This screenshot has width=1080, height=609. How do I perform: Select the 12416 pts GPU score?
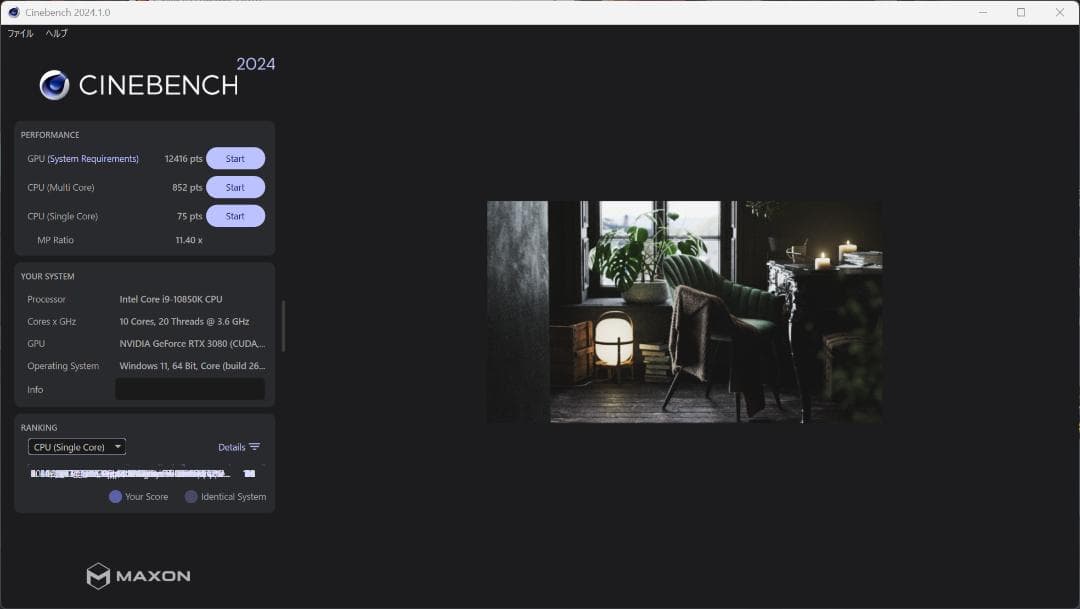[x=183, y=158]
